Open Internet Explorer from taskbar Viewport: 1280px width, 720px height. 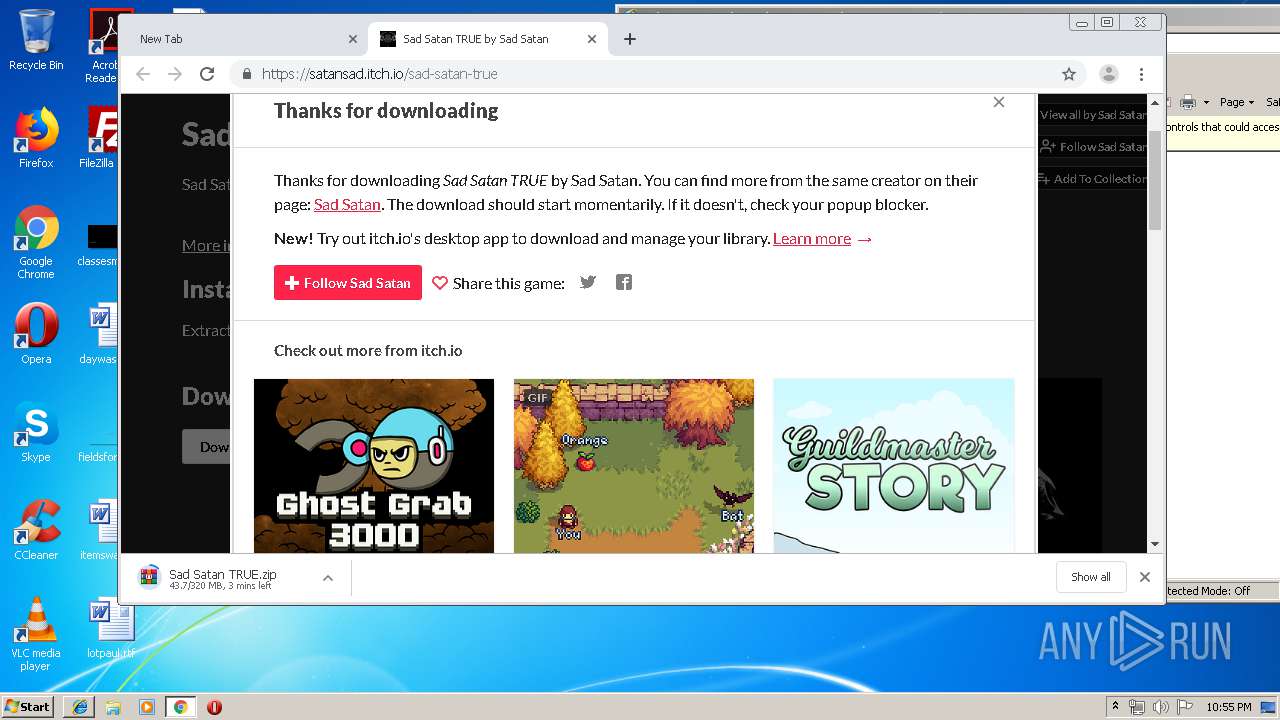[79, 707]
